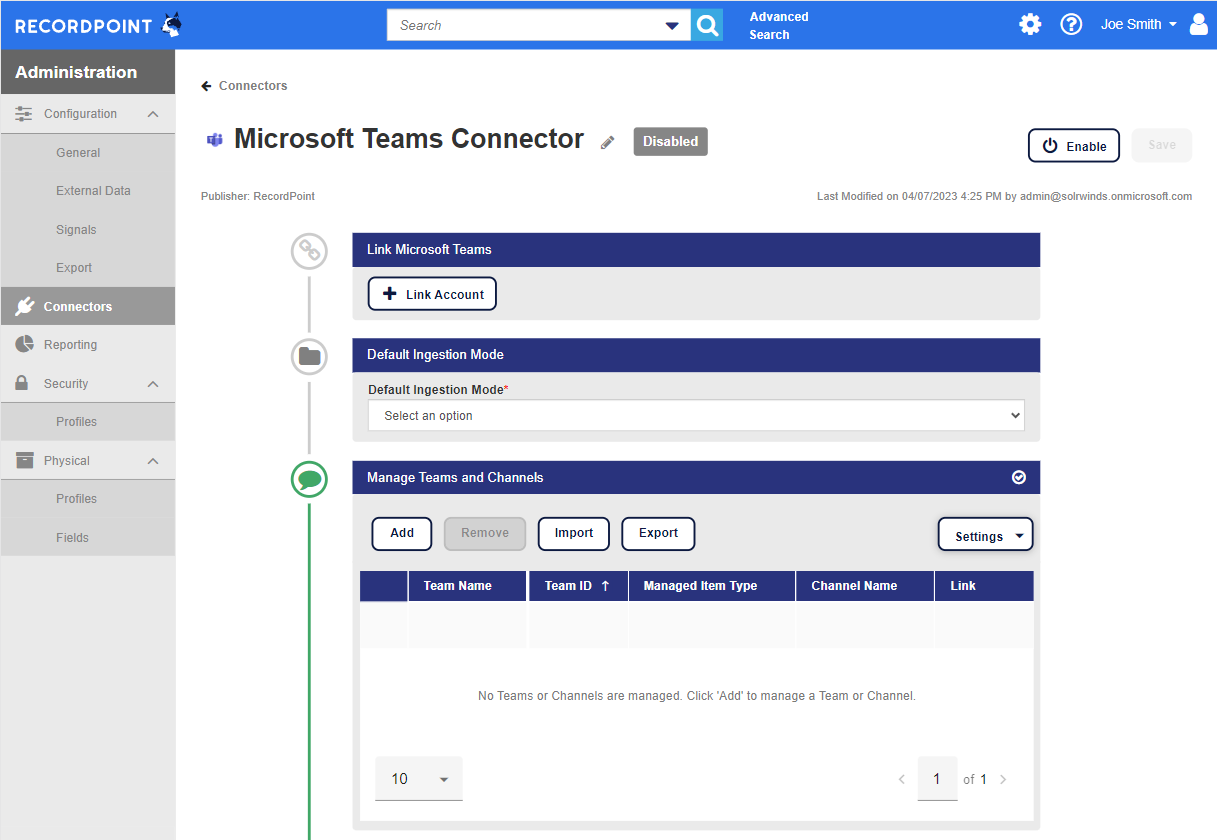Sort table by Channel Name column
The width and height of the screenshot is (1217, 840).
[x=855, y=586]
